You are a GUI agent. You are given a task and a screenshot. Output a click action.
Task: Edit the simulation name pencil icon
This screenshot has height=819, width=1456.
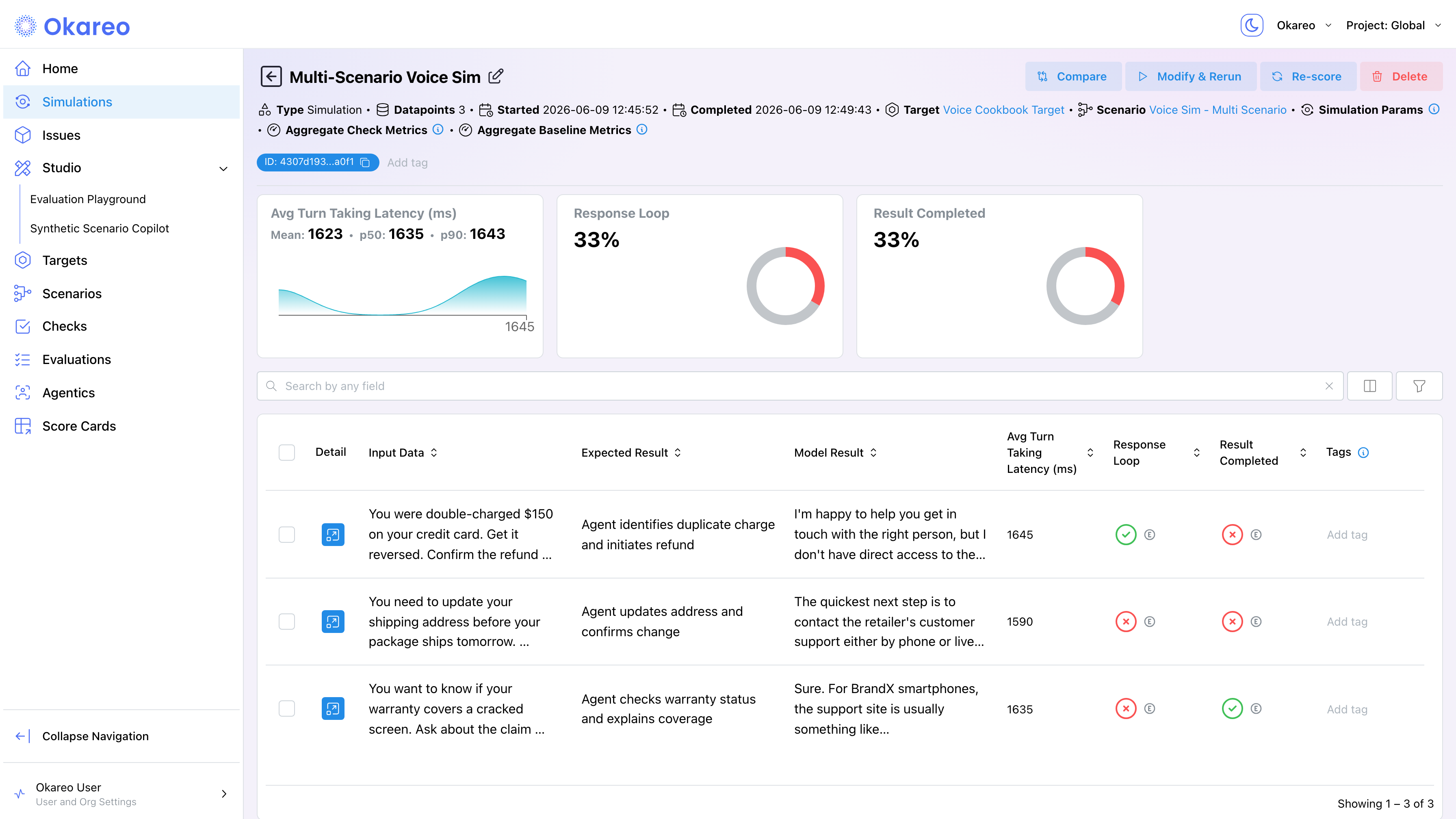pyautogui.click(x=496, y=76)
